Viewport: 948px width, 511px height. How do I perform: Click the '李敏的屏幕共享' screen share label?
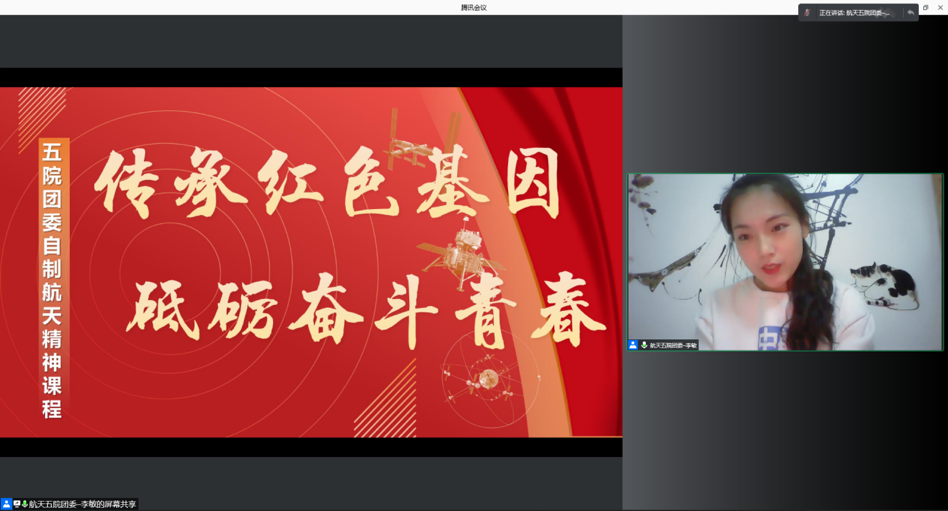pos(83,504)
